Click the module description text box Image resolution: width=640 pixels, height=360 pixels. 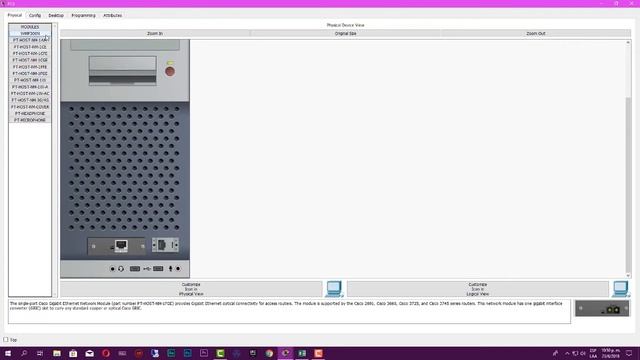[289, 311]
